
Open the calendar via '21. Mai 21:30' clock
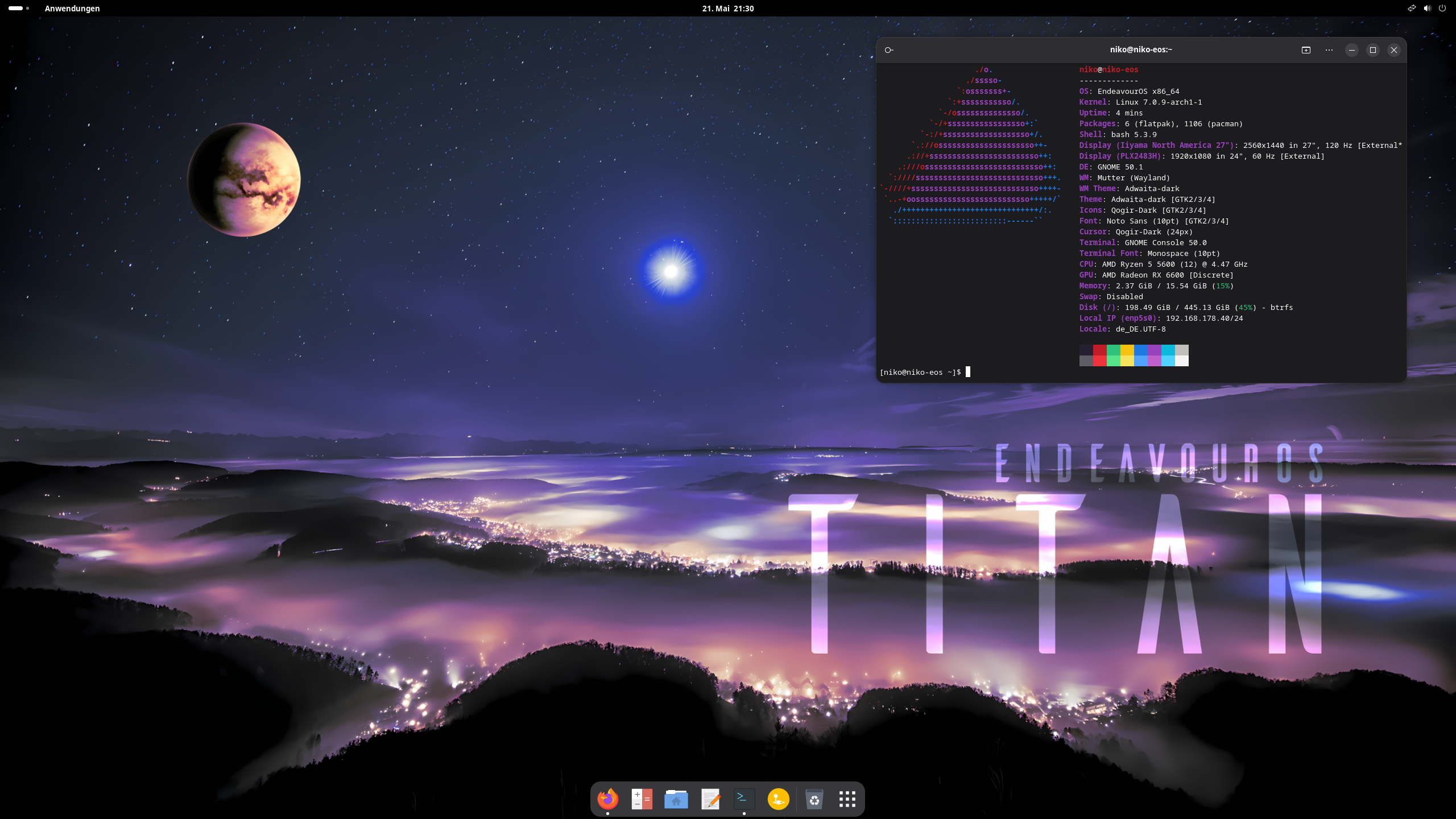coord(728,9)
